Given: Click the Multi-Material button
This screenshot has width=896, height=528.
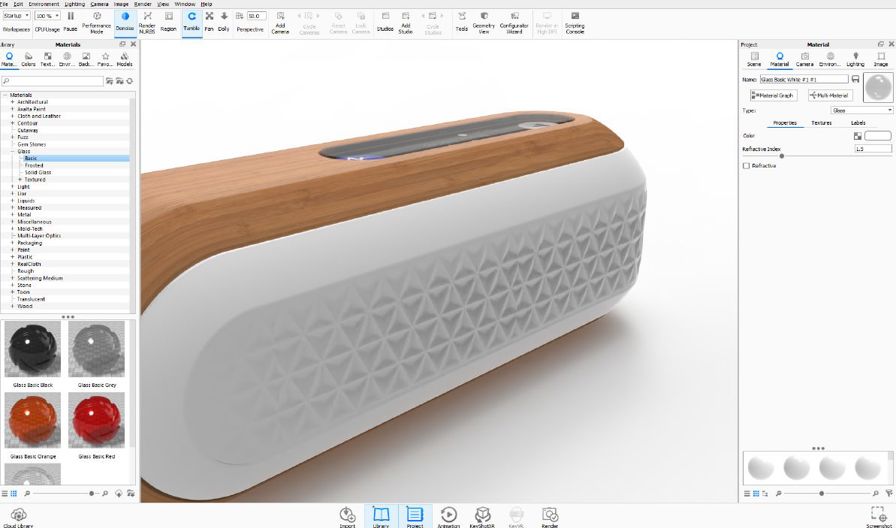Looking at the screenshot, I should pyautogui.click(x=828, y=95).
